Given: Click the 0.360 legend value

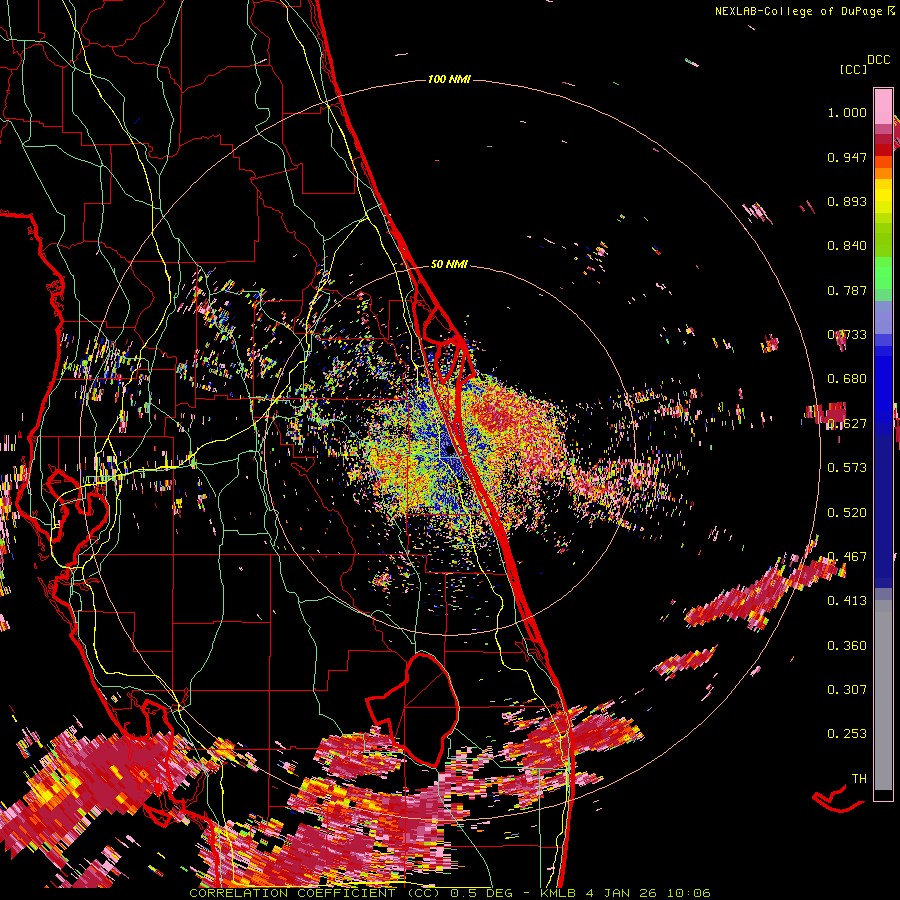Looking at the screenshot, I should tap(847, 646).
